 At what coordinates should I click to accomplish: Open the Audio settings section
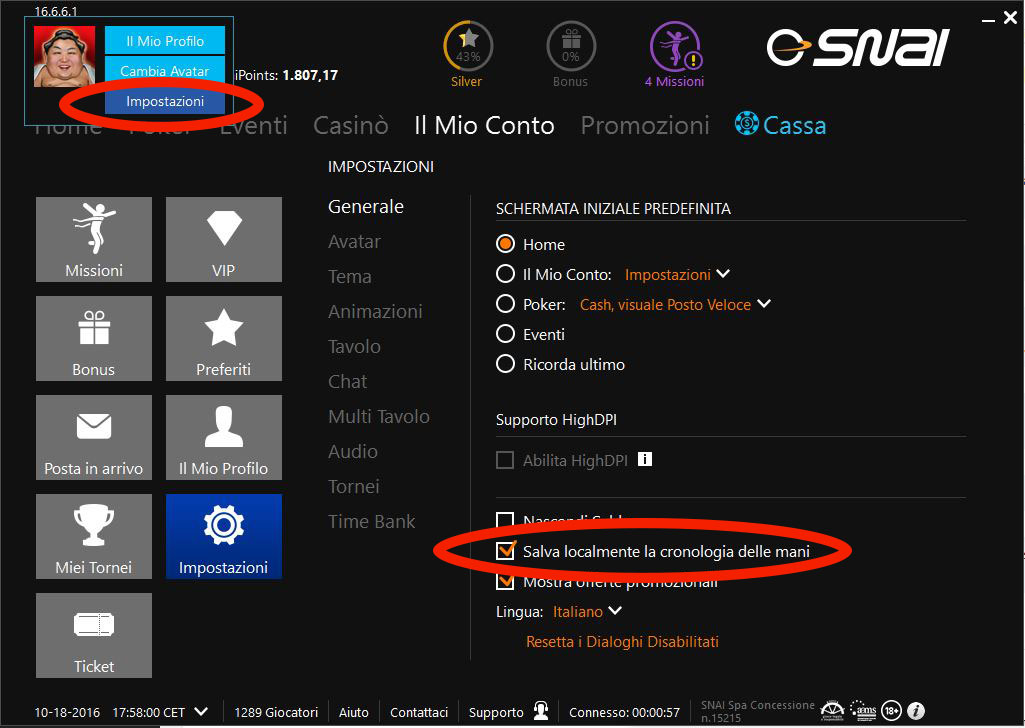pyautogui.click(x=353, y=451)
